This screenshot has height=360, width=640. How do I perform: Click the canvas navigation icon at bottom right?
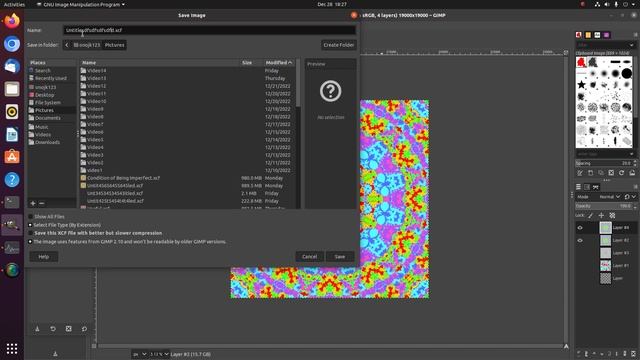(566, 346)
